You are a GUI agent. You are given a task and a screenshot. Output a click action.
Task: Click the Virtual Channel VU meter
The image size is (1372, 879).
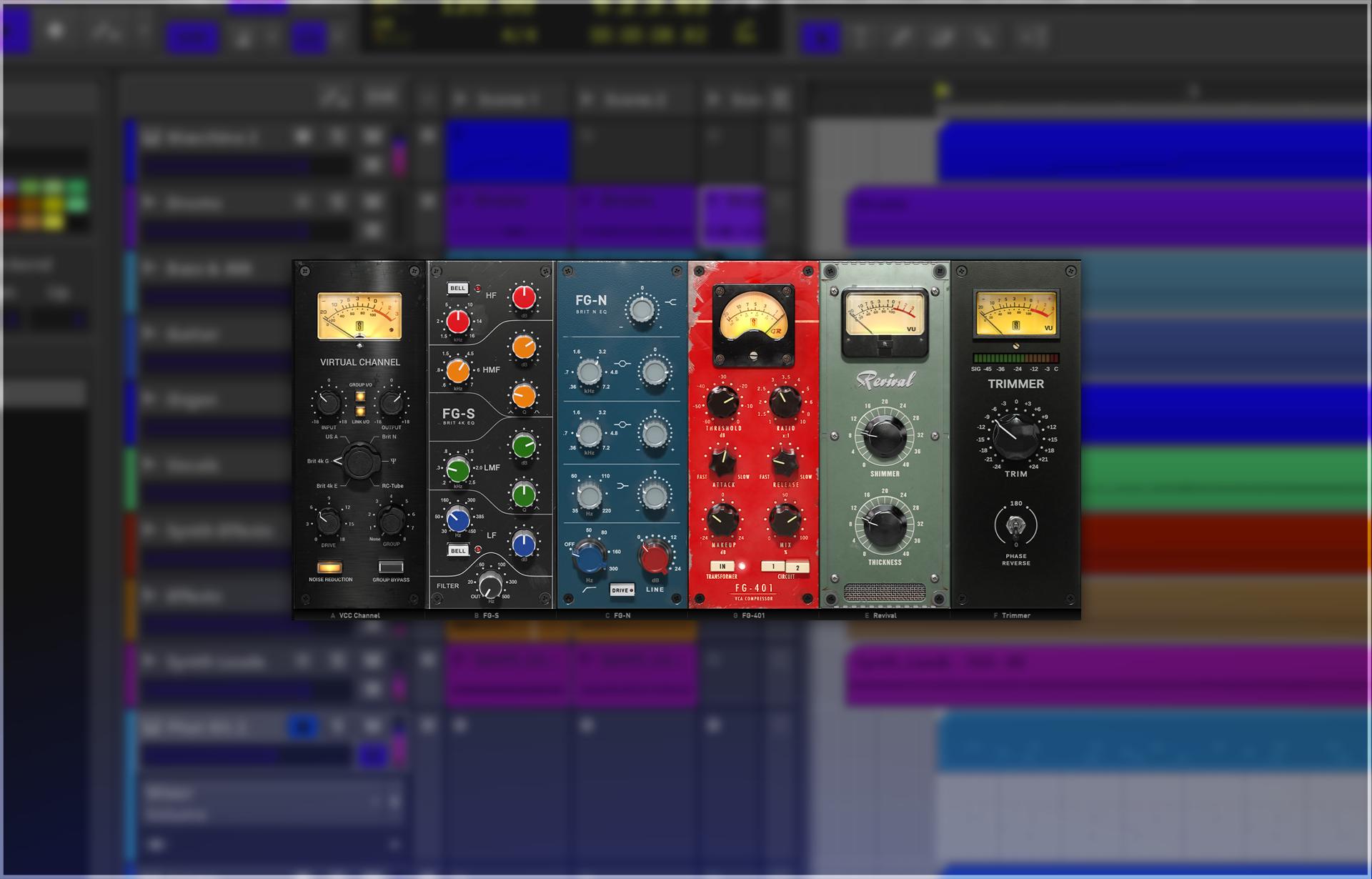click(359, 316)
